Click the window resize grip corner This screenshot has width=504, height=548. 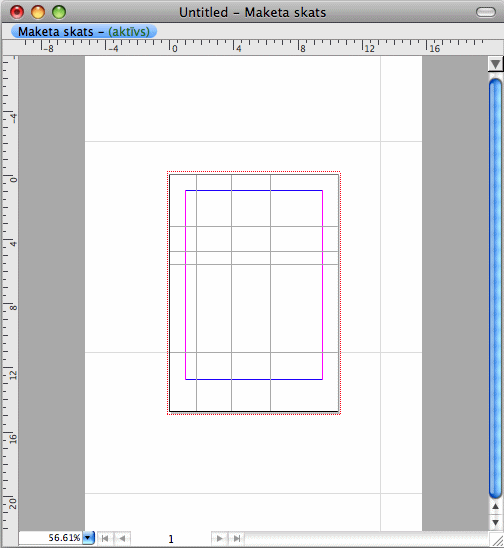(x=496, y=540)
